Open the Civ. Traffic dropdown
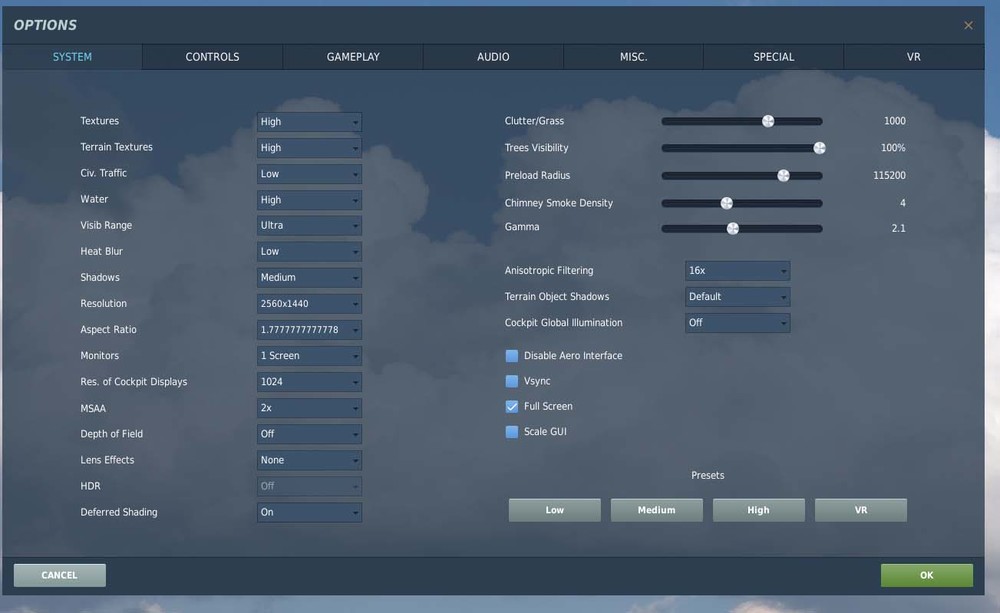Image resolution: width=1000 pixels, height=613 pixels. 309,174
